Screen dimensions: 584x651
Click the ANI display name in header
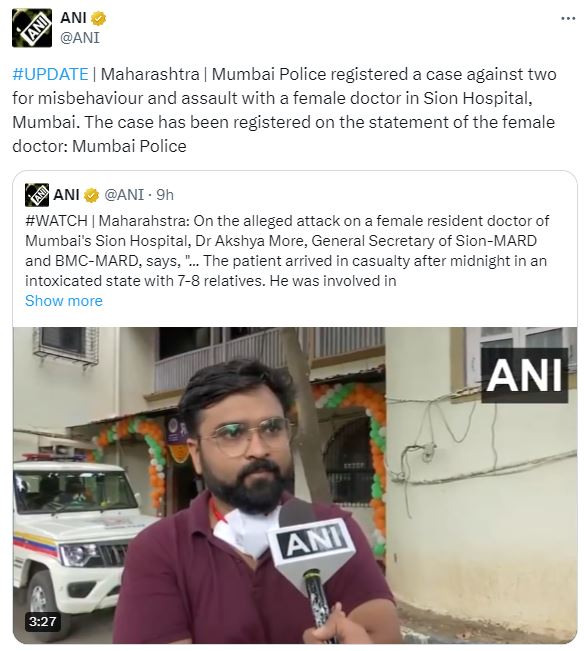(x=73, y=18)
